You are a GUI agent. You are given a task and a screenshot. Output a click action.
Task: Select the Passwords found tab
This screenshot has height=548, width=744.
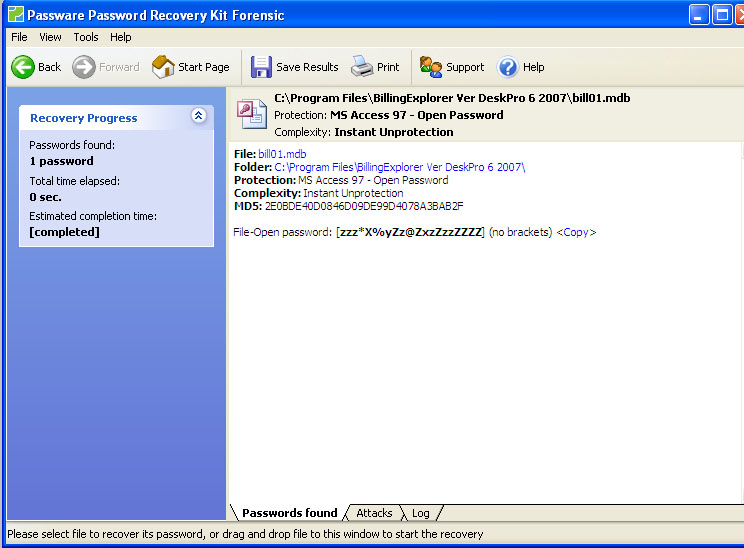coord(289,513)
